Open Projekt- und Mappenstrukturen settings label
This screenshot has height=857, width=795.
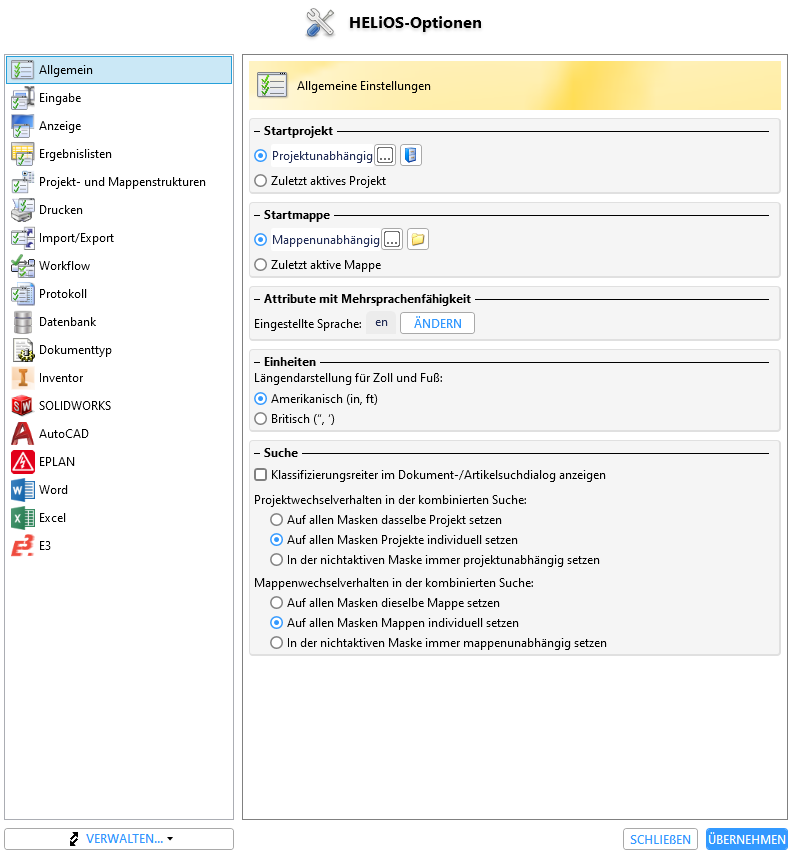click(x=122, y=182)
